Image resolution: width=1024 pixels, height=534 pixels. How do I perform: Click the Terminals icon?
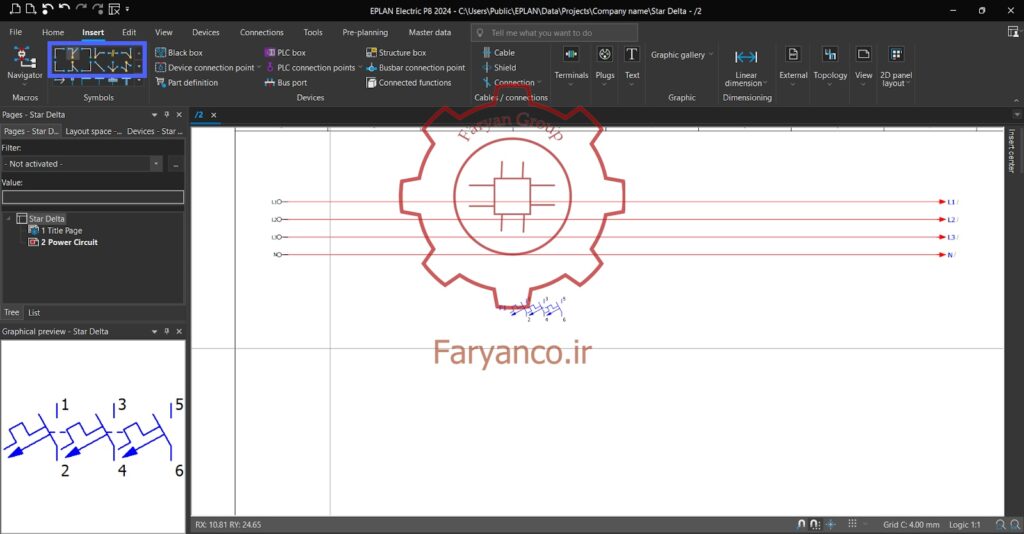point(571,55)
